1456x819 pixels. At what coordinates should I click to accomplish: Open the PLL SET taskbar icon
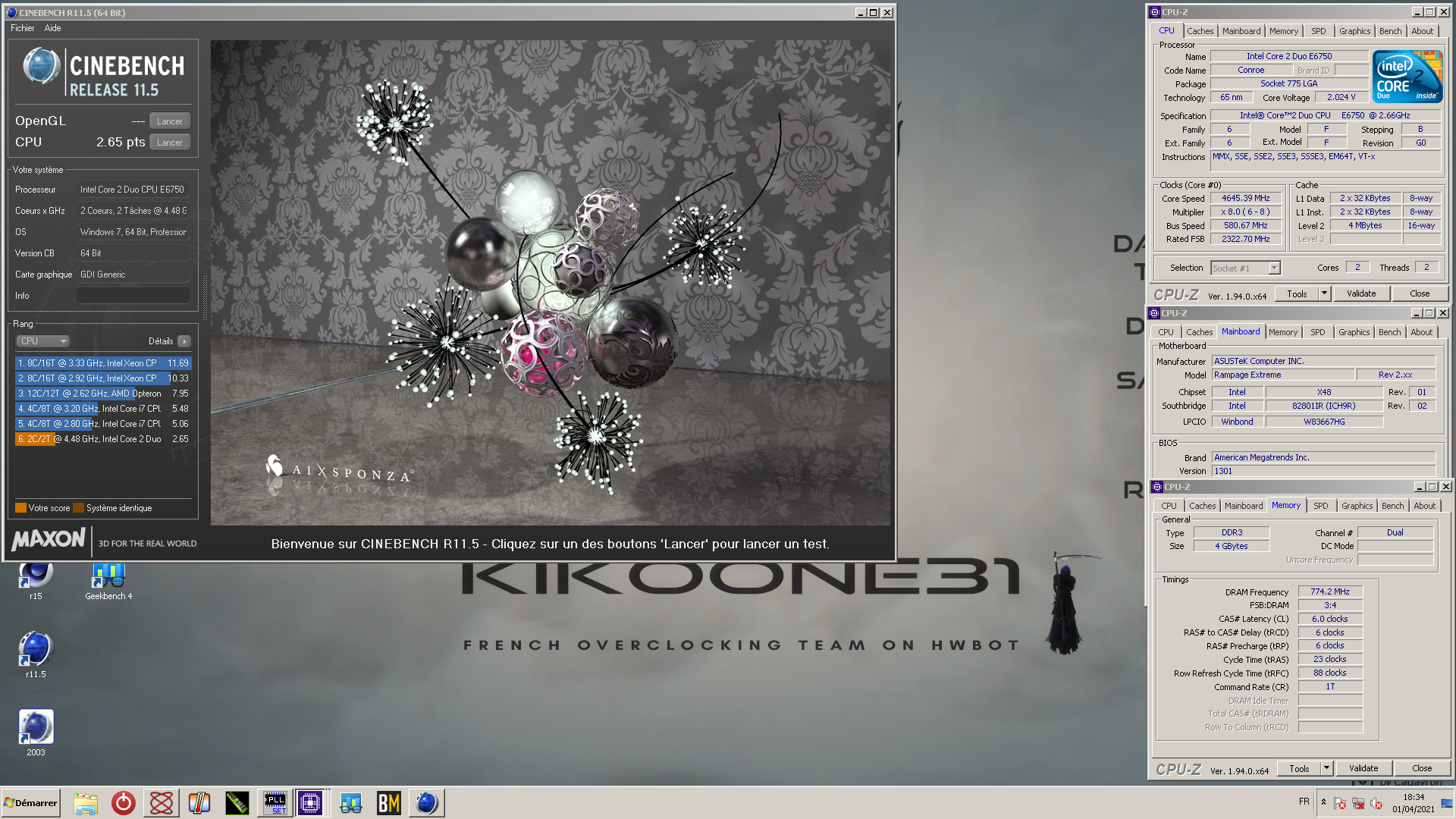(275, 803)
